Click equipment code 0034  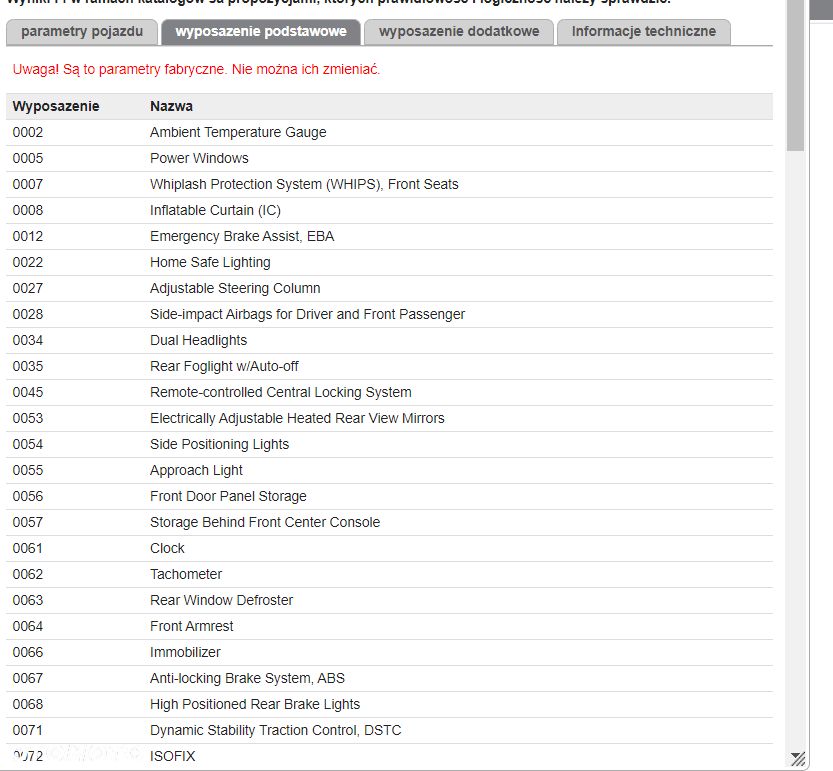(x=28, y=341)
